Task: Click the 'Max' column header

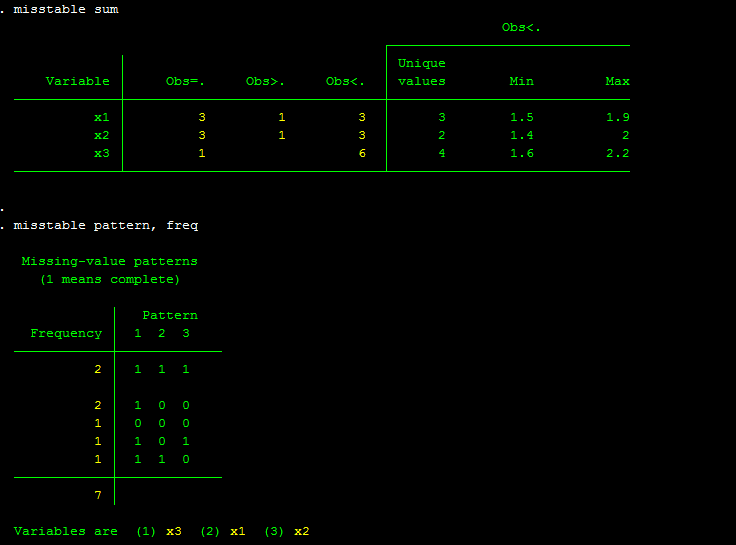Action: coord(617,81)
